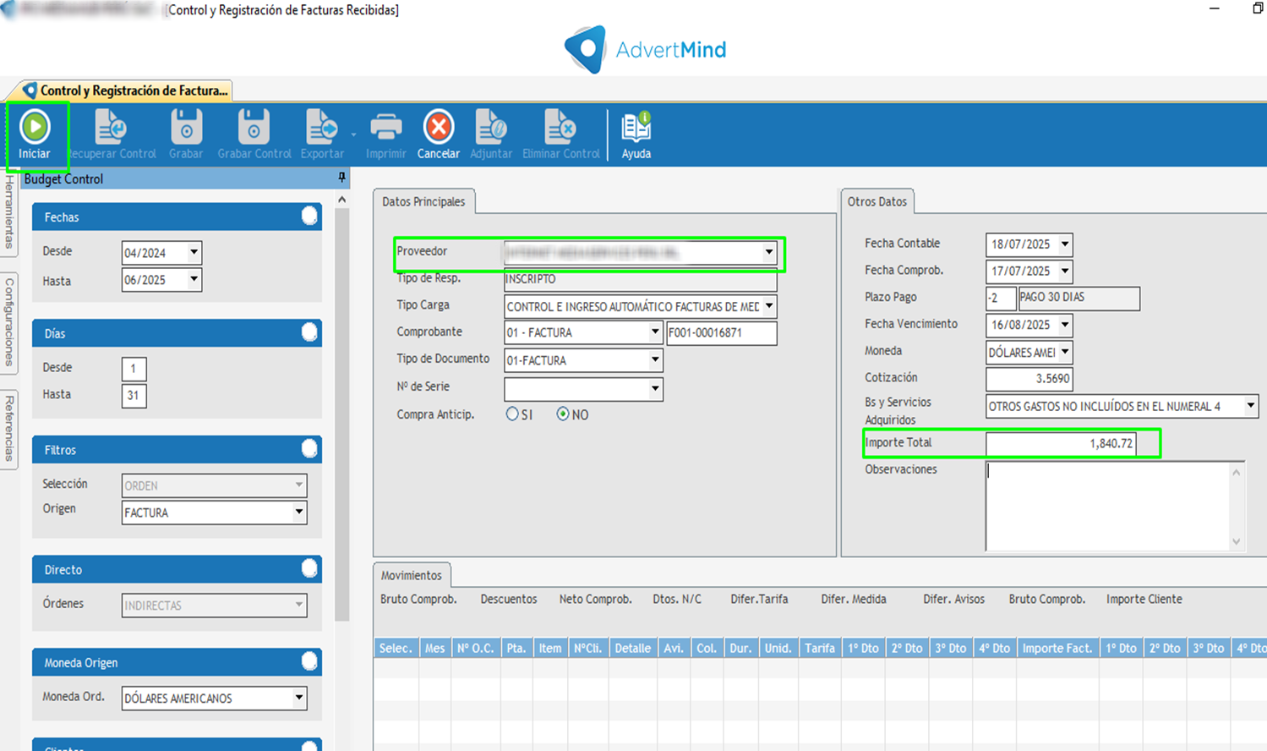Toggle the Directo section round button

click(310, 568)
